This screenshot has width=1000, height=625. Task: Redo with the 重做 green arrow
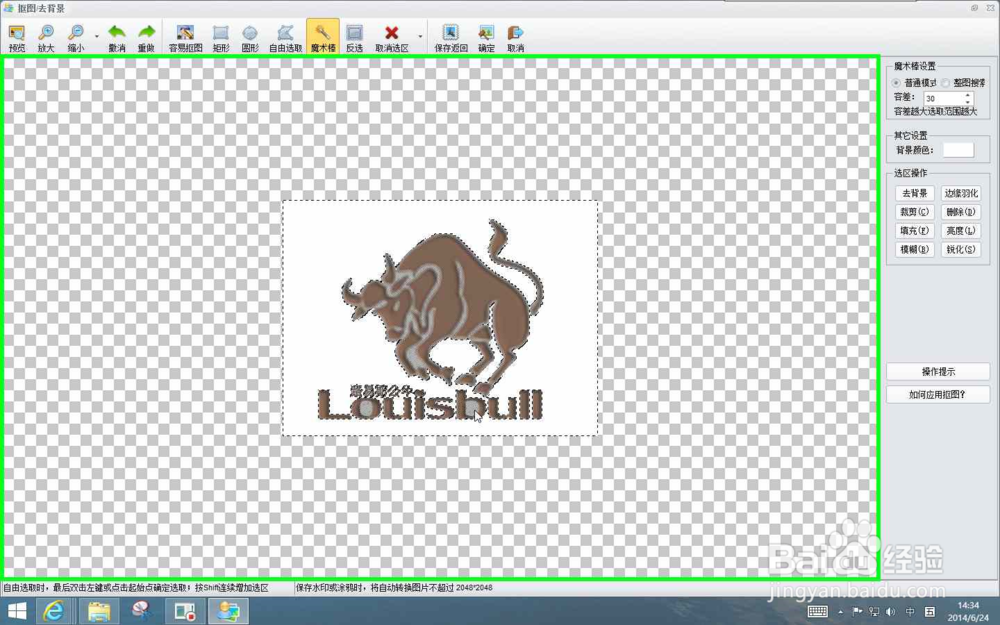(146, 38)
